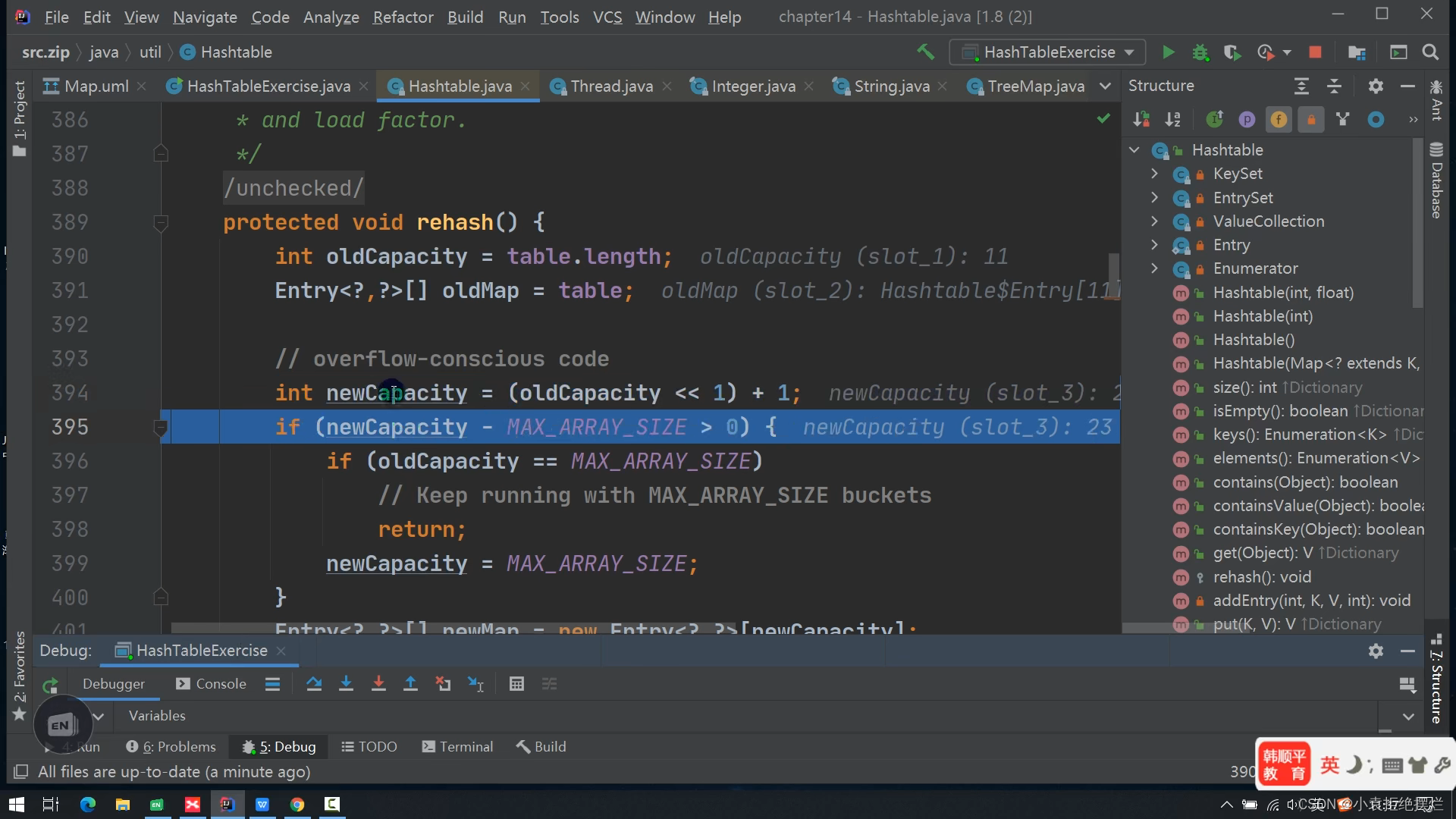Click the 'util' breadcrumb
1456x819 pixels.
point(150,52)
